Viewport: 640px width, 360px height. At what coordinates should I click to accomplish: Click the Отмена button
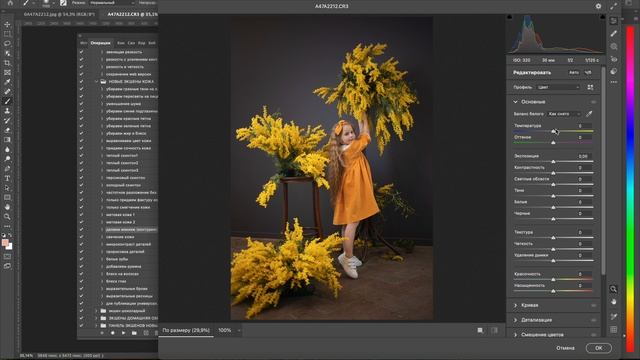(x=565, y=348)
